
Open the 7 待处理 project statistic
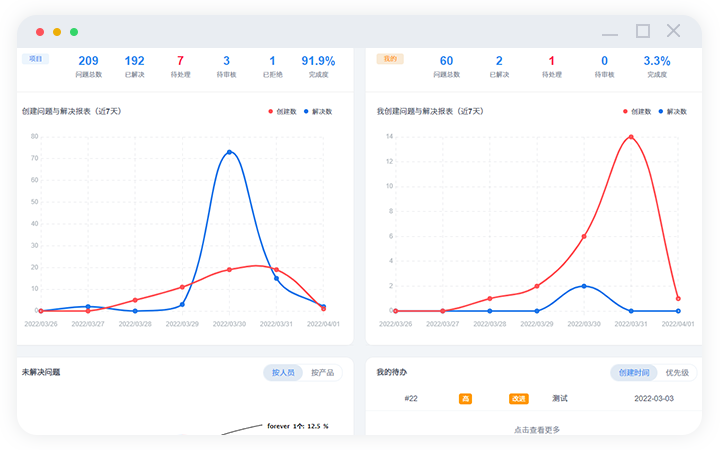point(180,66)
